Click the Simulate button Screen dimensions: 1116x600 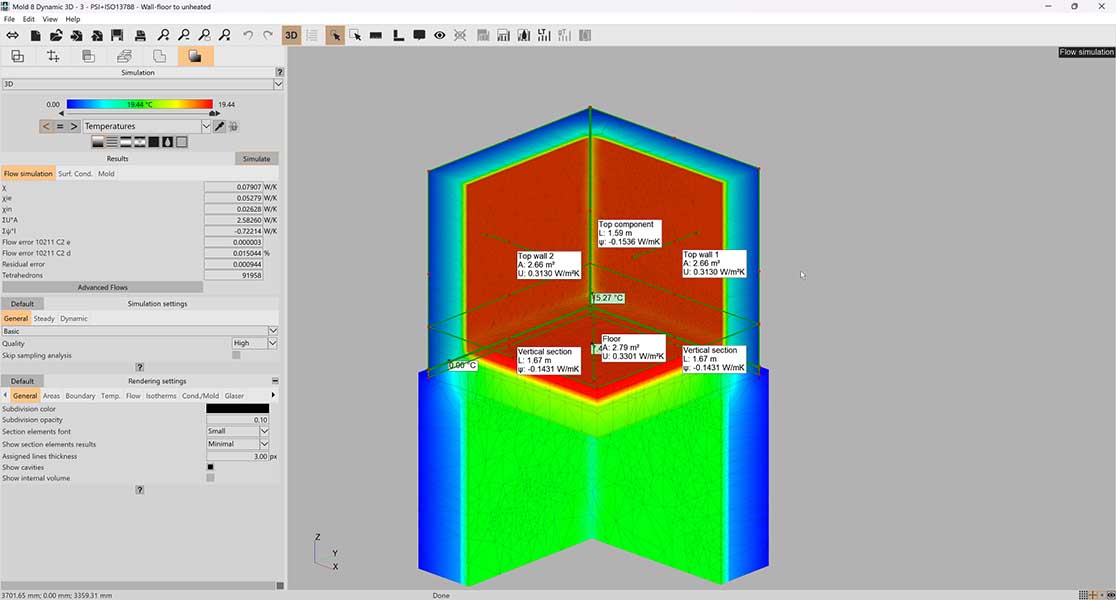point(256,158)
